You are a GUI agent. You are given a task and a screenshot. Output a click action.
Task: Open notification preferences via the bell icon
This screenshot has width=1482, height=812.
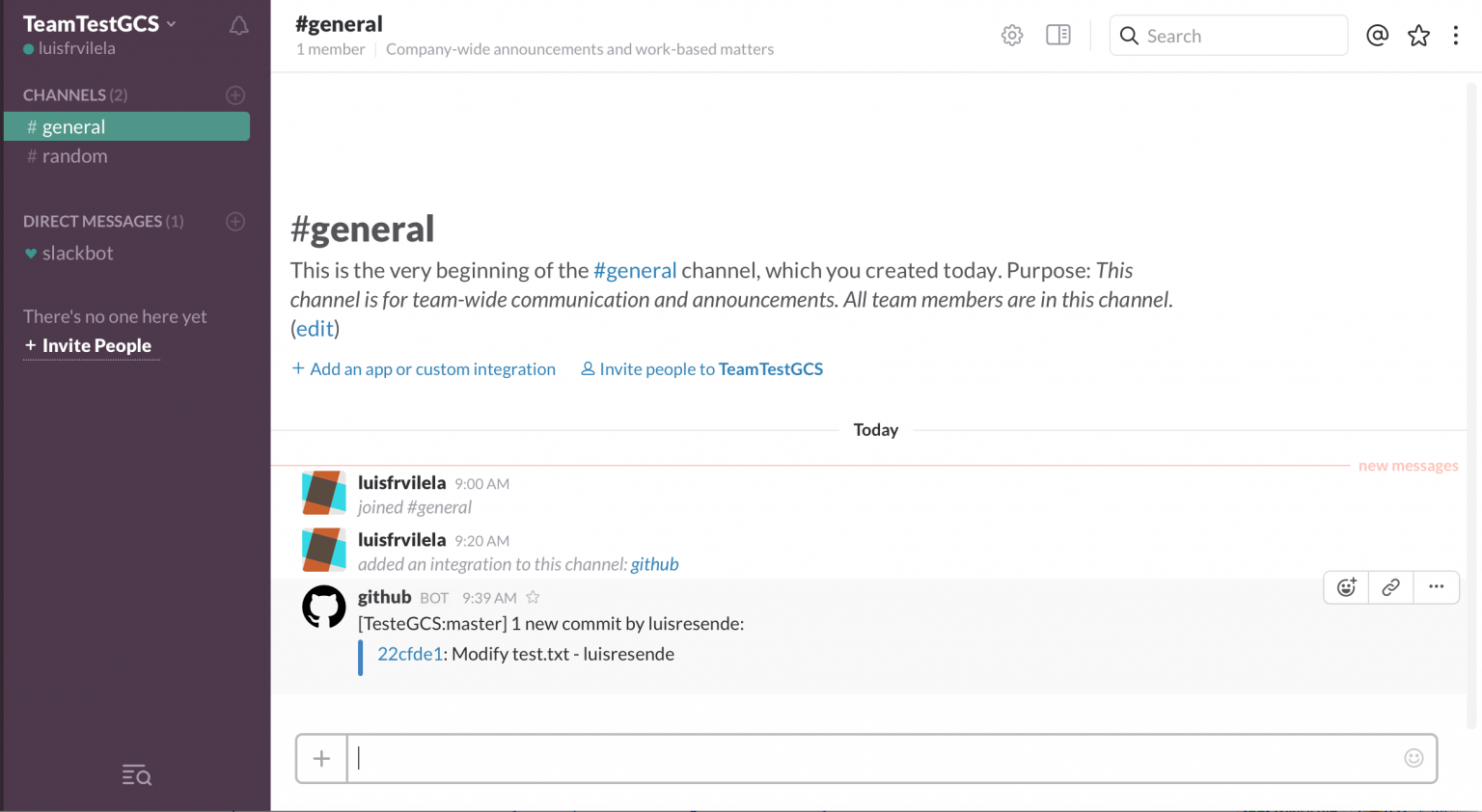coord(237,26)
